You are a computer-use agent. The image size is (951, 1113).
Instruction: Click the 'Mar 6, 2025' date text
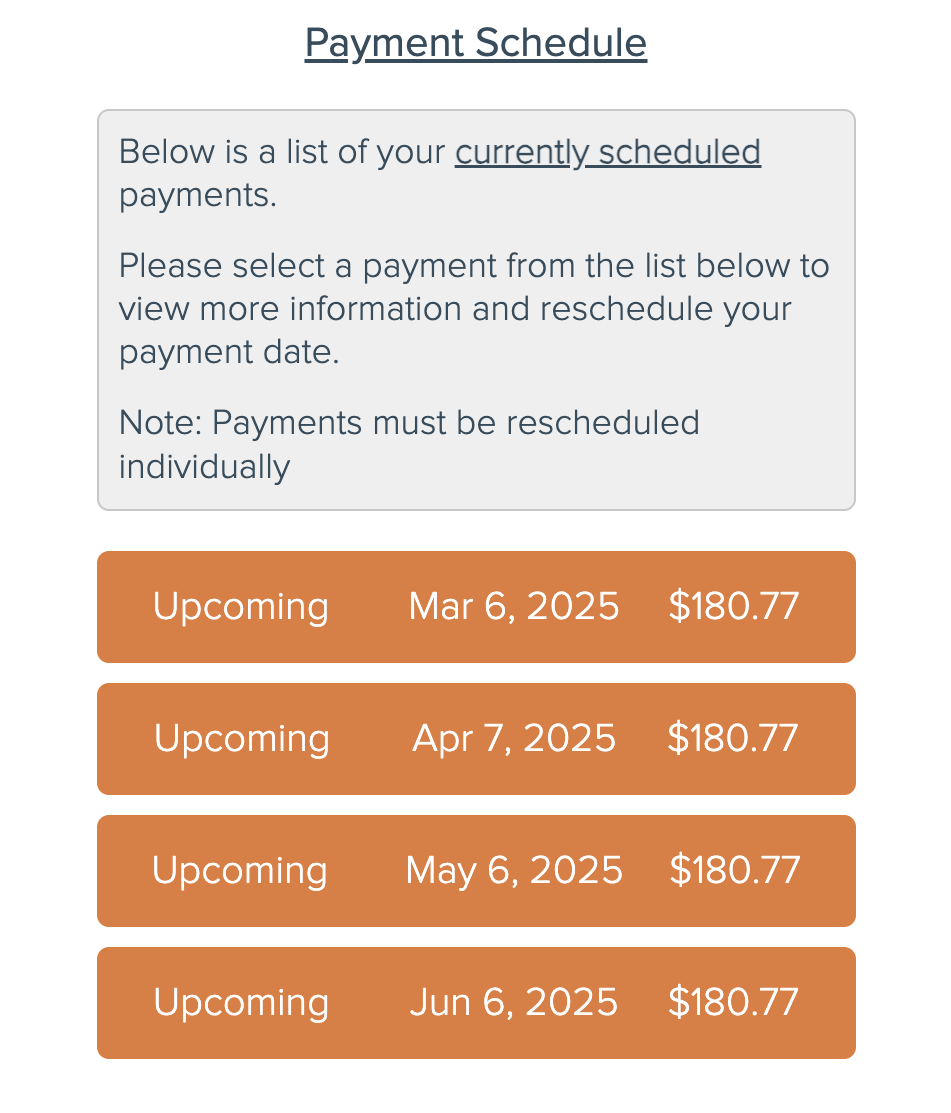pyautogui.click(x=514, y=607)
